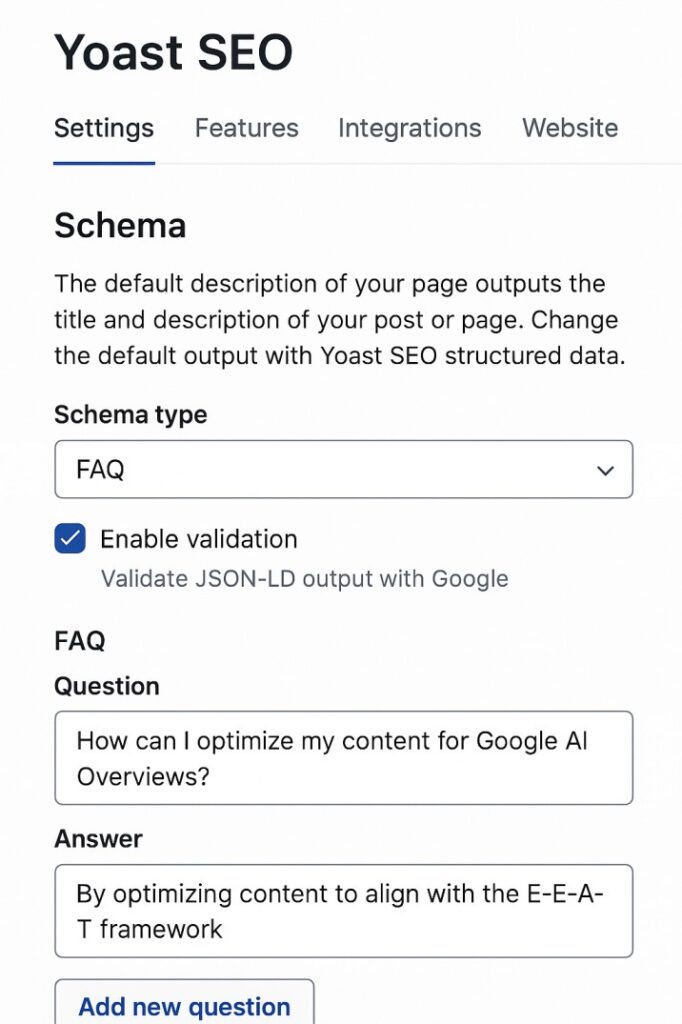Click the Schema section heading
This screenshot has width=682, height=1024.
120,226
